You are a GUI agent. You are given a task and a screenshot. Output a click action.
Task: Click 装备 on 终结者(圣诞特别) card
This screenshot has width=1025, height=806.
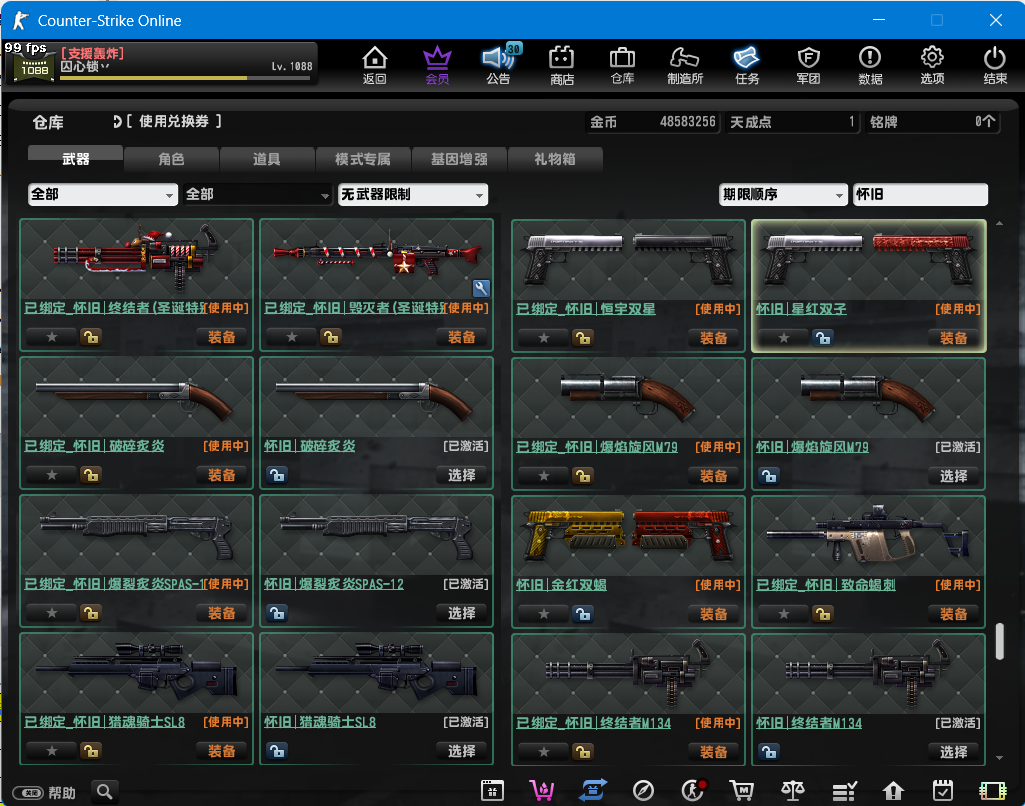222,337
